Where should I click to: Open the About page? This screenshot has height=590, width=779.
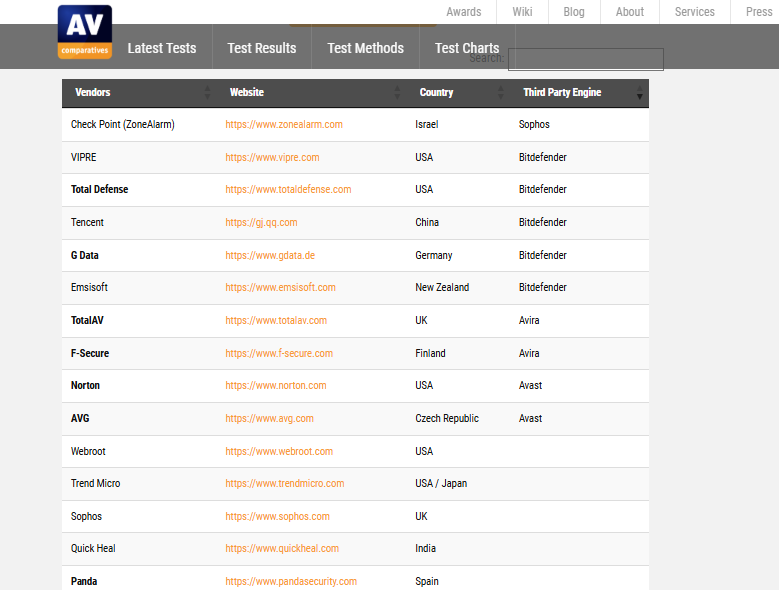click(x=629, y=12)
